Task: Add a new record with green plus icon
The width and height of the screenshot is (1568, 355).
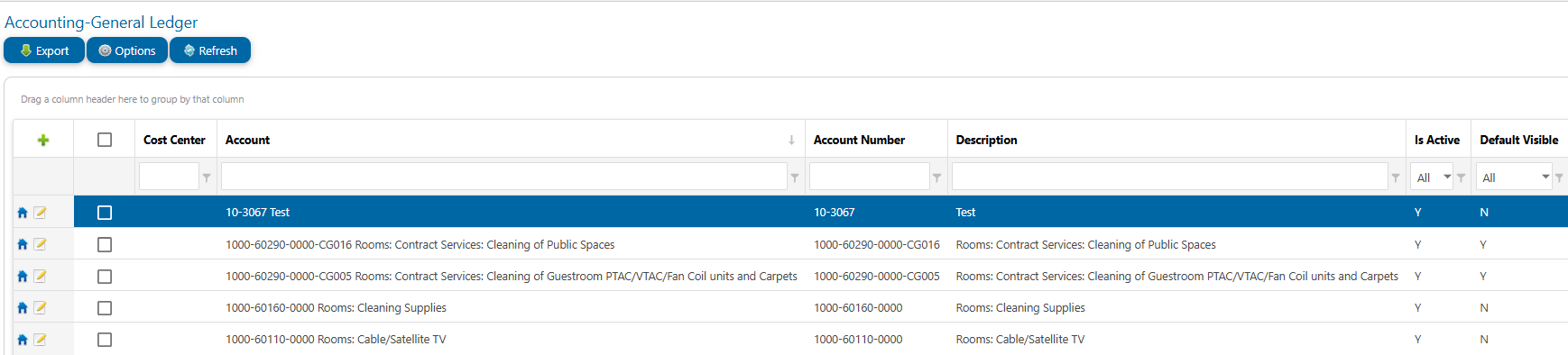Action: (x=42, y=140)
